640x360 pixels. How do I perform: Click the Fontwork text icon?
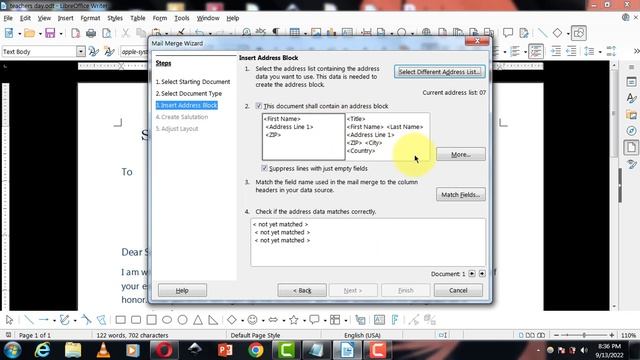click(x=395, y=320)
